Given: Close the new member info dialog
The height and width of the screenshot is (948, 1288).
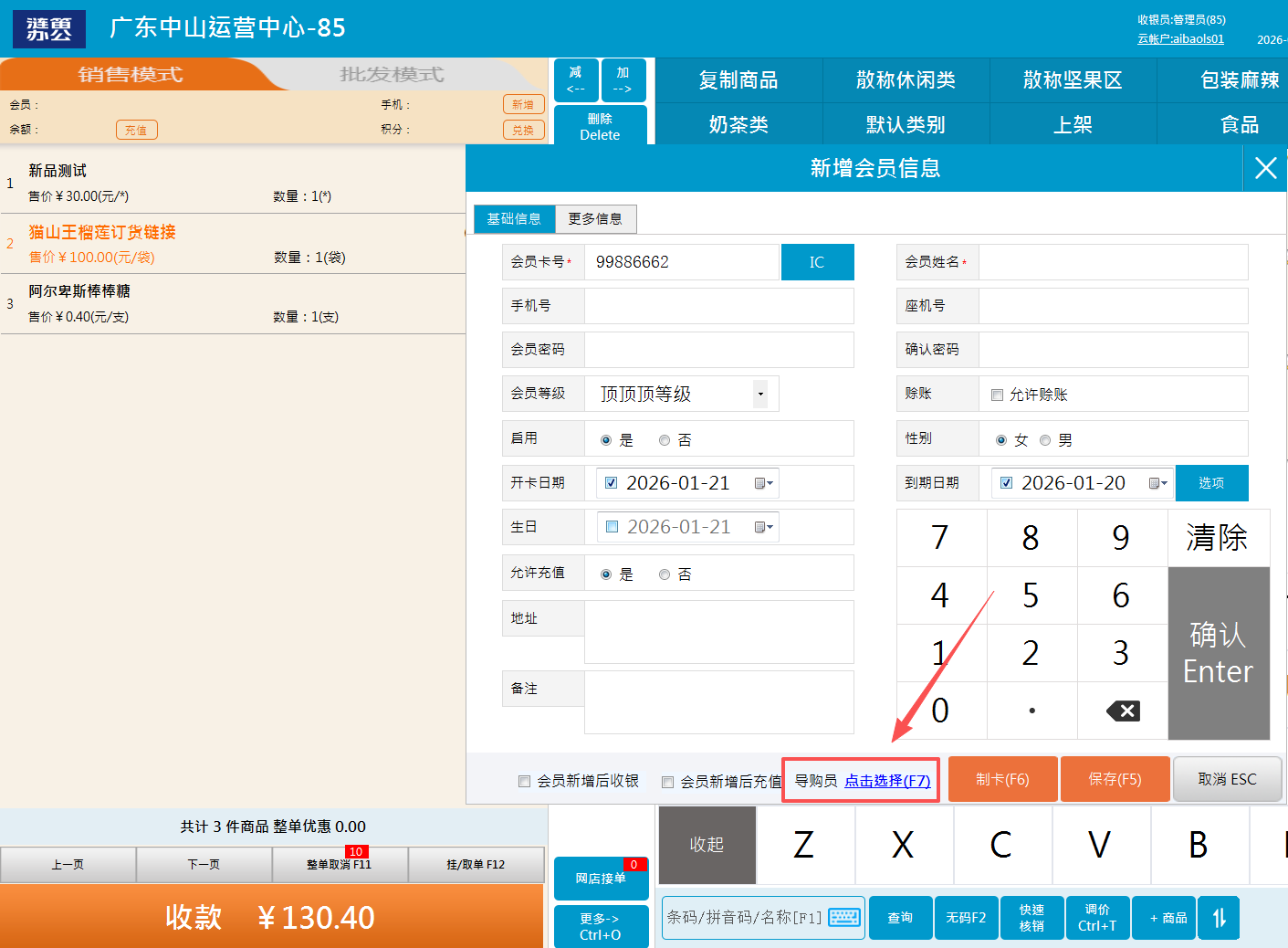Looking at the screenshot, I should pyautogui.click(x=1265, y=168).
